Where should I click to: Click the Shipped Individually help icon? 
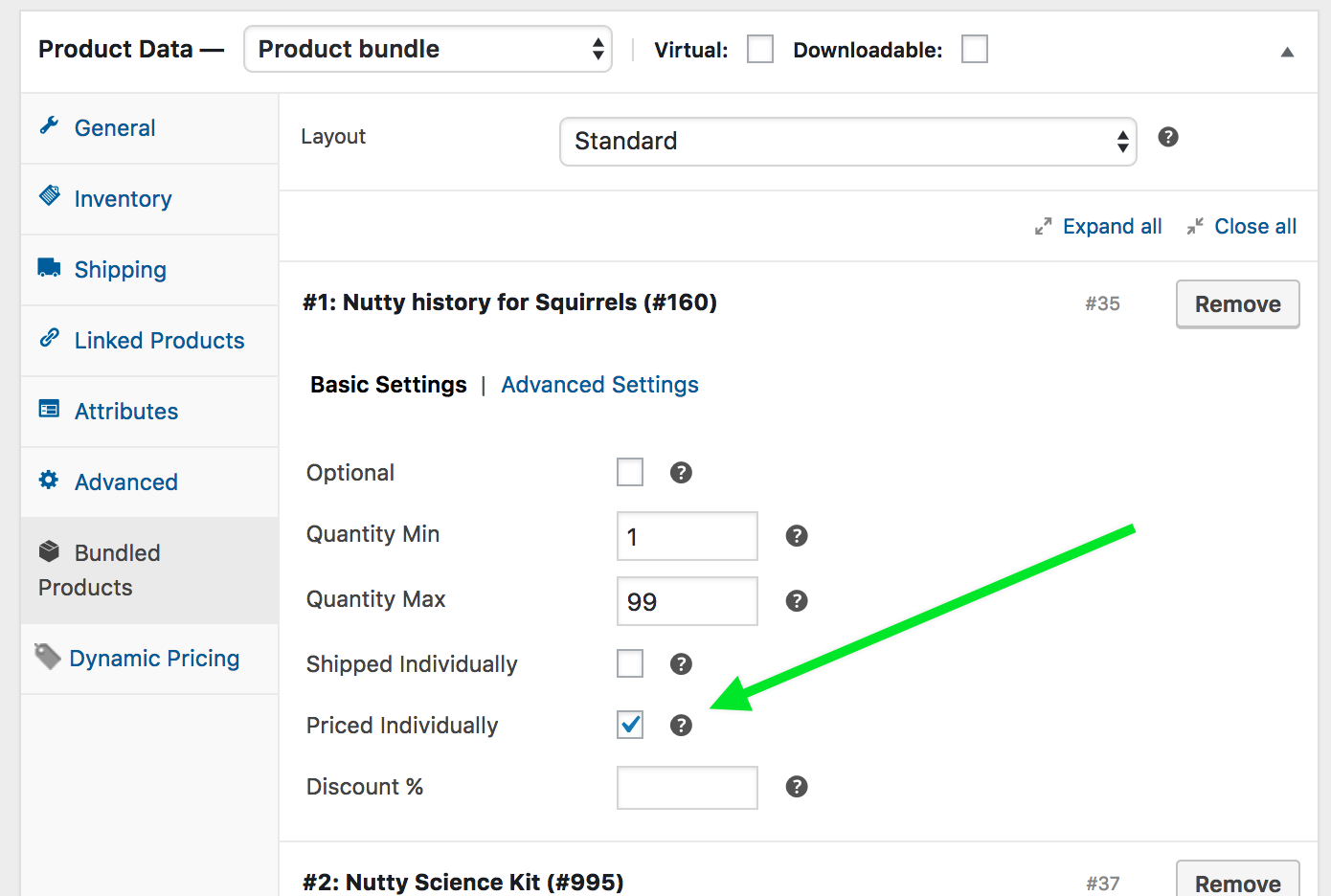pos(681,663)
